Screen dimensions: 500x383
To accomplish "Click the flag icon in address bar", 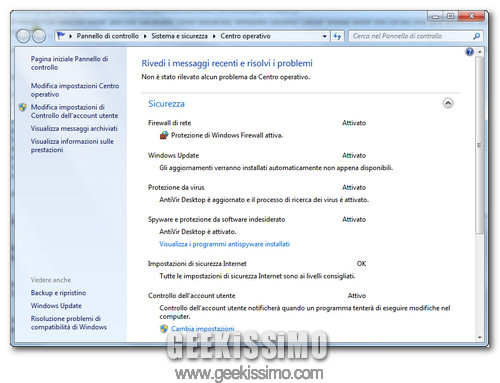I will tap(61, 35).
